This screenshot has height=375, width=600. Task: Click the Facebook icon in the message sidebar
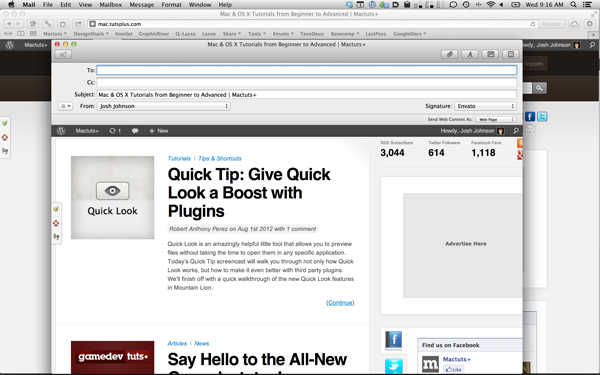click(x=393, y=340)
